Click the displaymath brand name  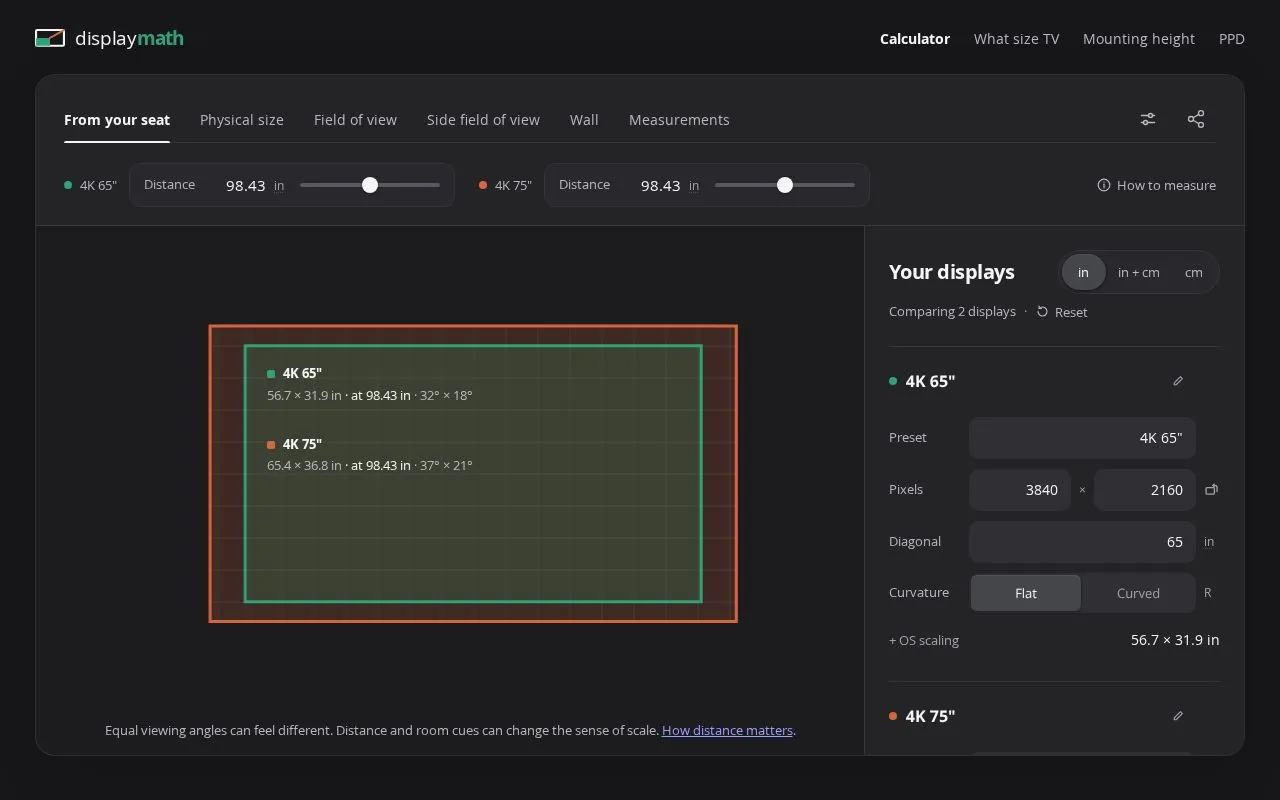click(x=130, y=39)
